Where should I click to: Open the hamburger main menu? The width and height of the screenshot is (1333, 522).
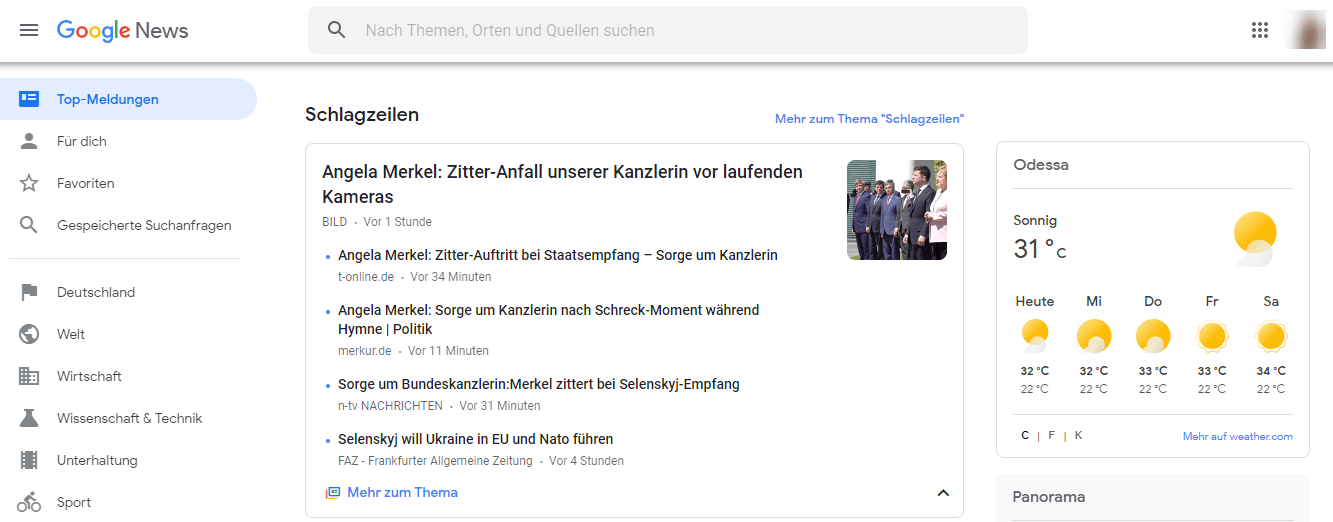click(29, 30)
